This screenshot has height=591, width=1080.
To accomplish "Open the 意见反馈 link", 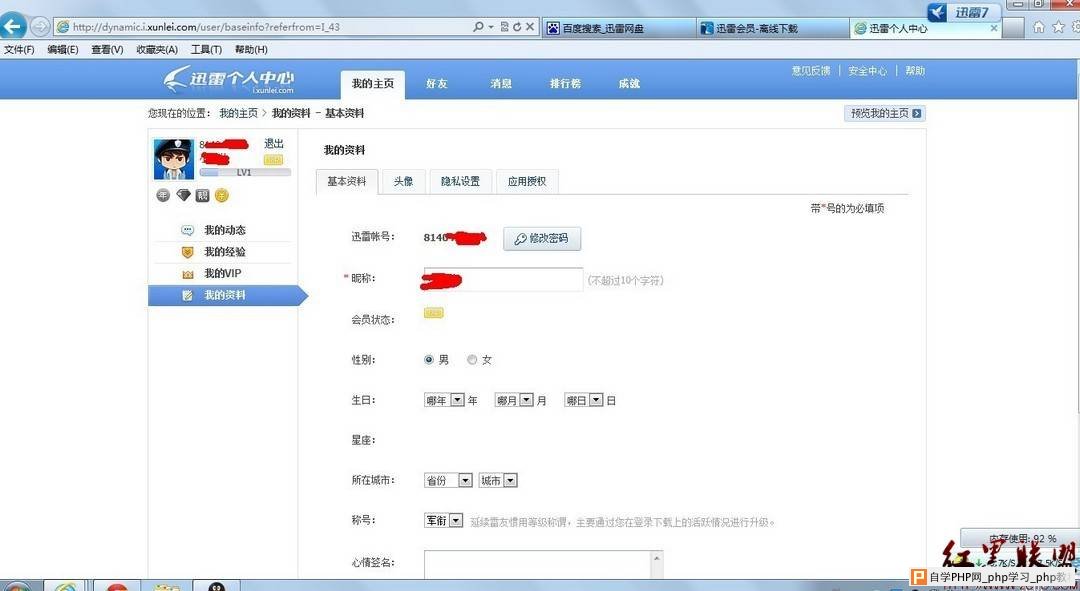I will [x=811, y=71].
